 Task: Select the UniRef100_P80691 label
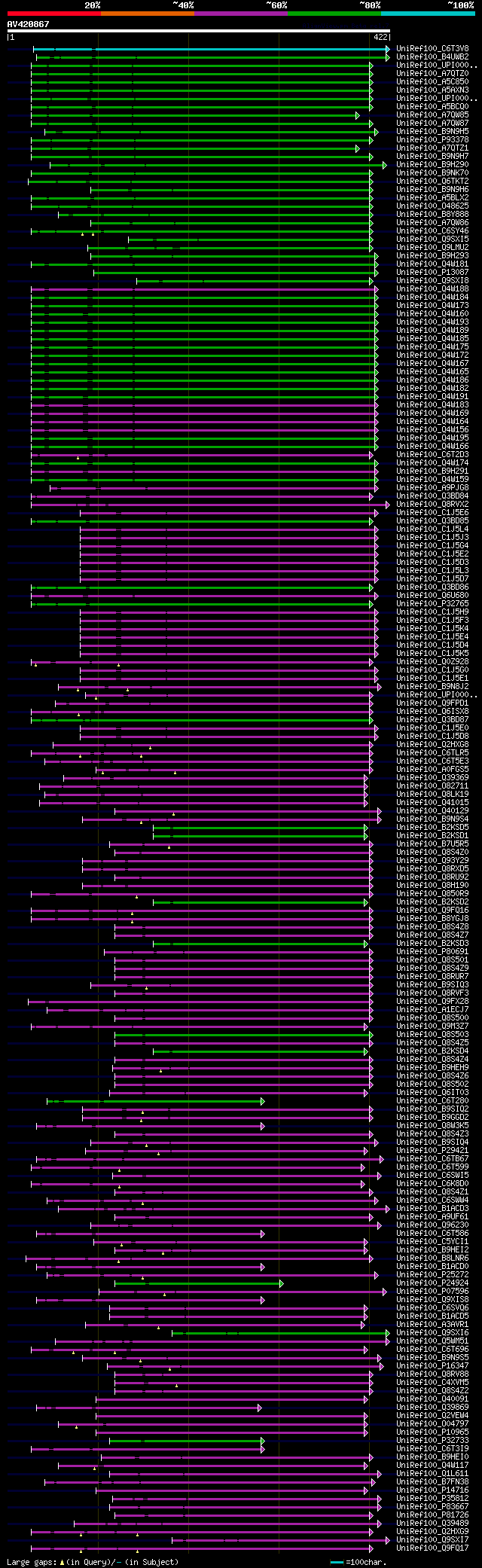432,952
